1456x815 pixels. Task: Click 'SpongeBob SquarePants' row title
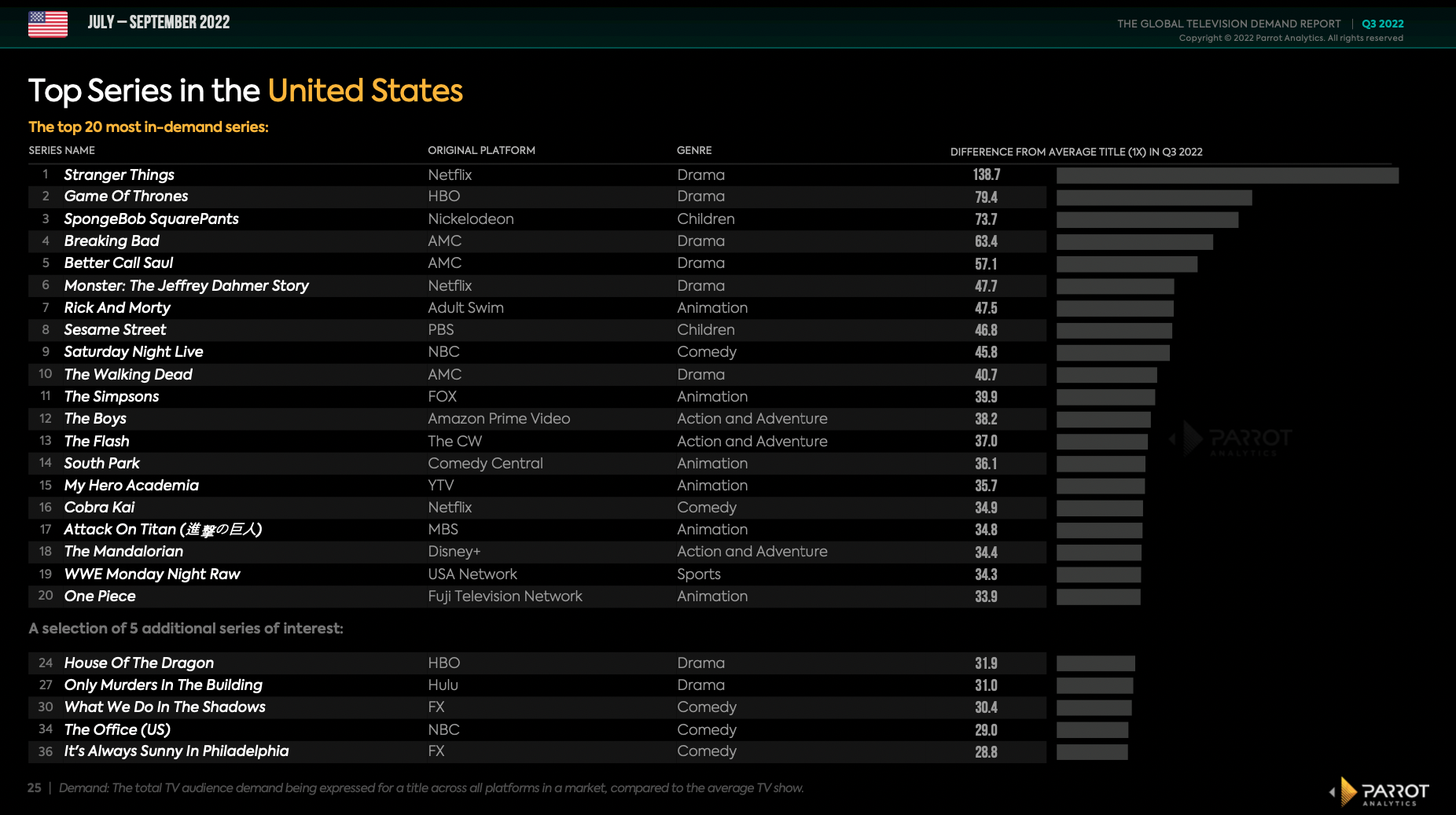tap(151, 218)
